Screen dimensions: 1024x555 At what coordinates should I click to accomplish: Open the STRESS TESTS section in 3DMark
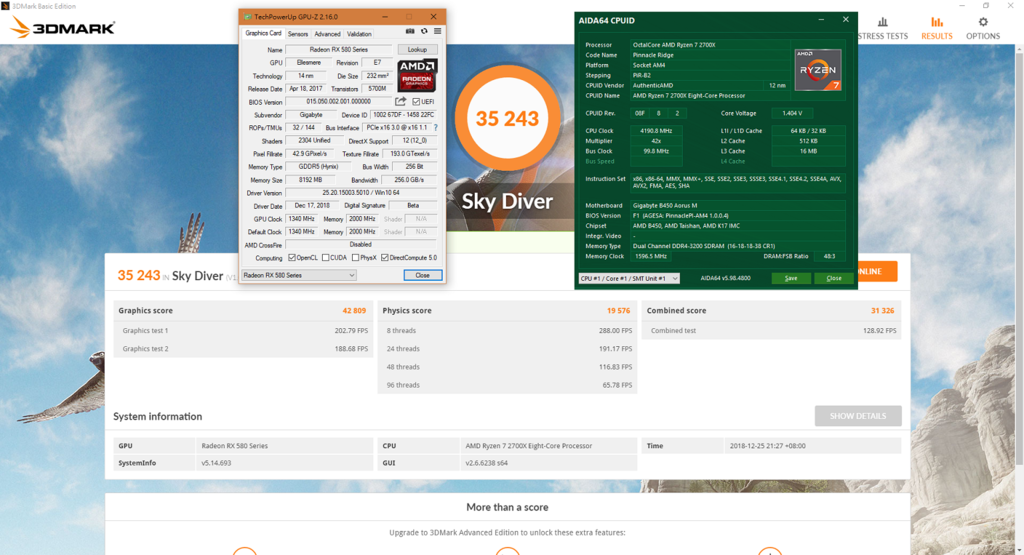tap(882, 27)
